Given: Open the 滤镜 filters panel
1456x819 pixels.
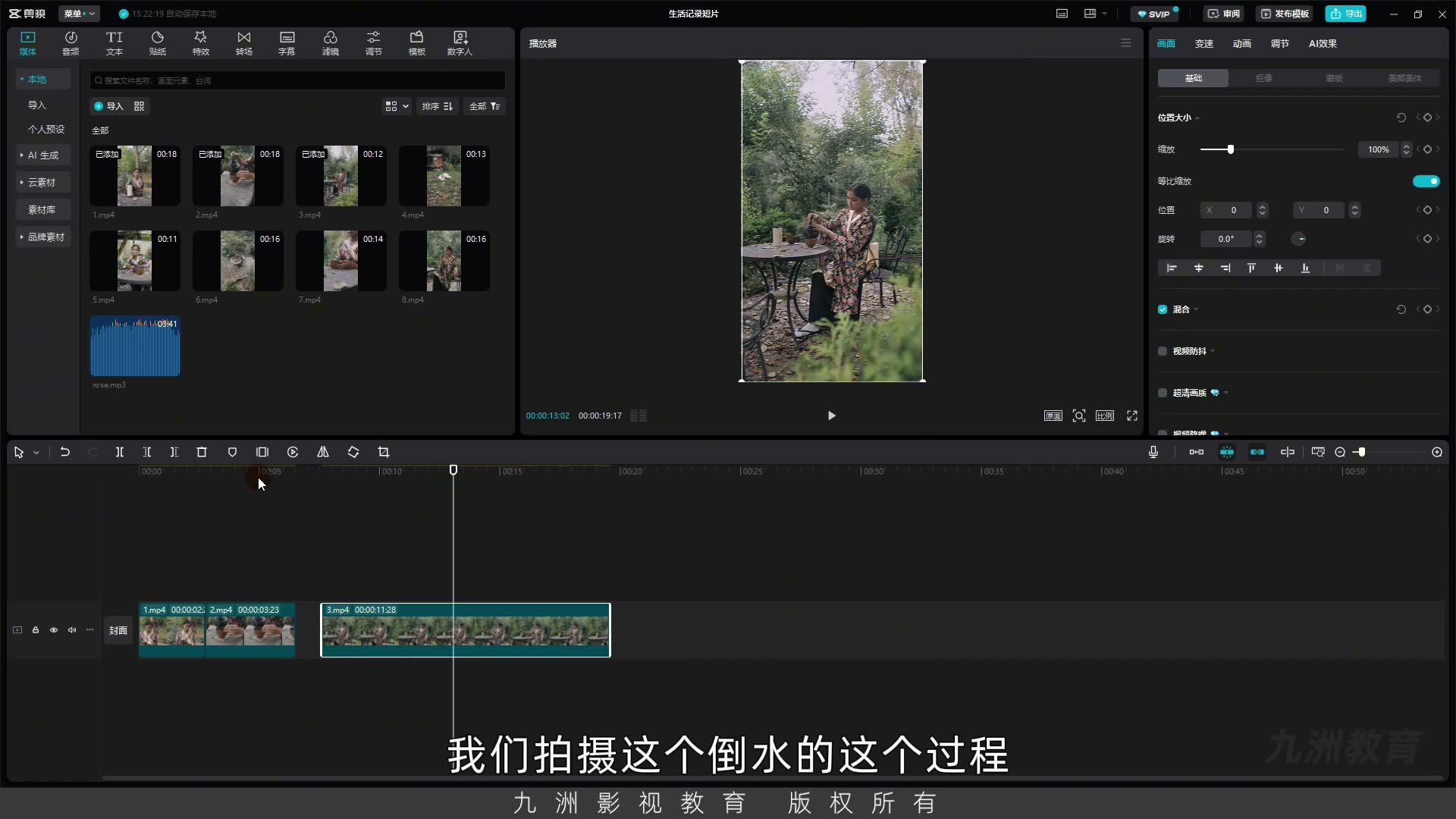Looking at the screenshot, I should [x=331, y=43].
